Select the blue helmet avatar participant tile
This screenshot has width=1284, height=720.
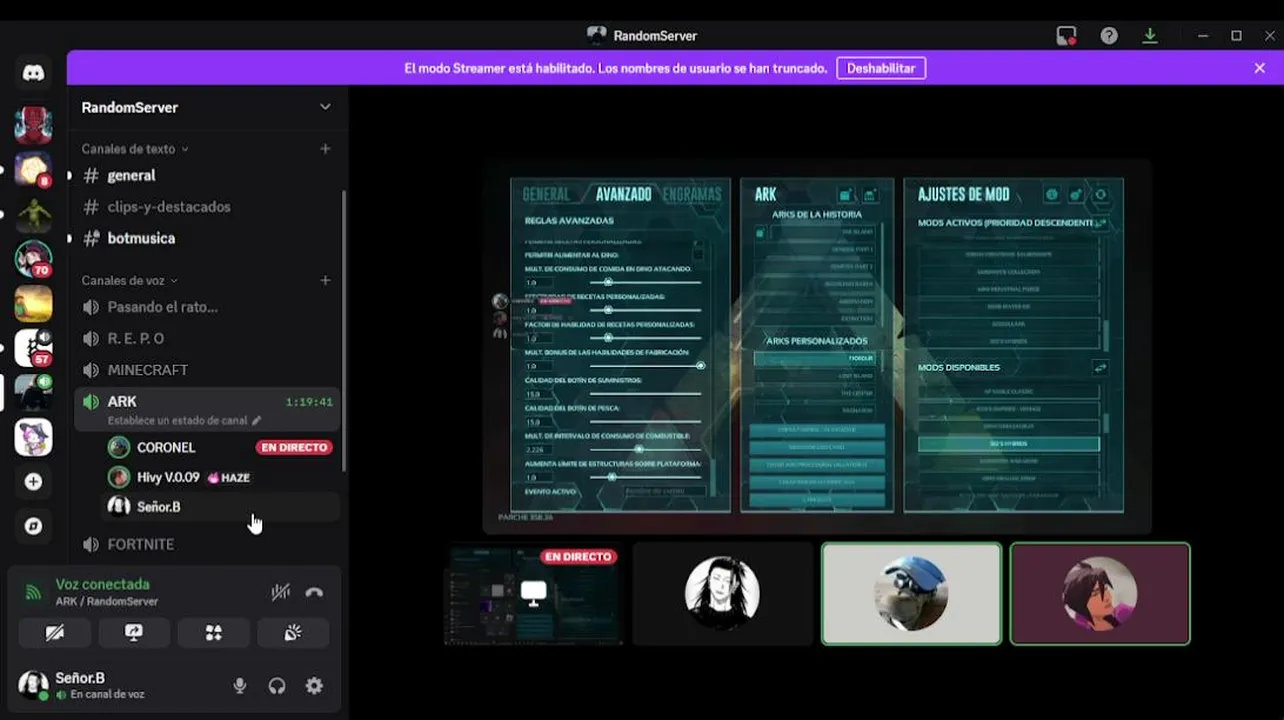point(911,594)
